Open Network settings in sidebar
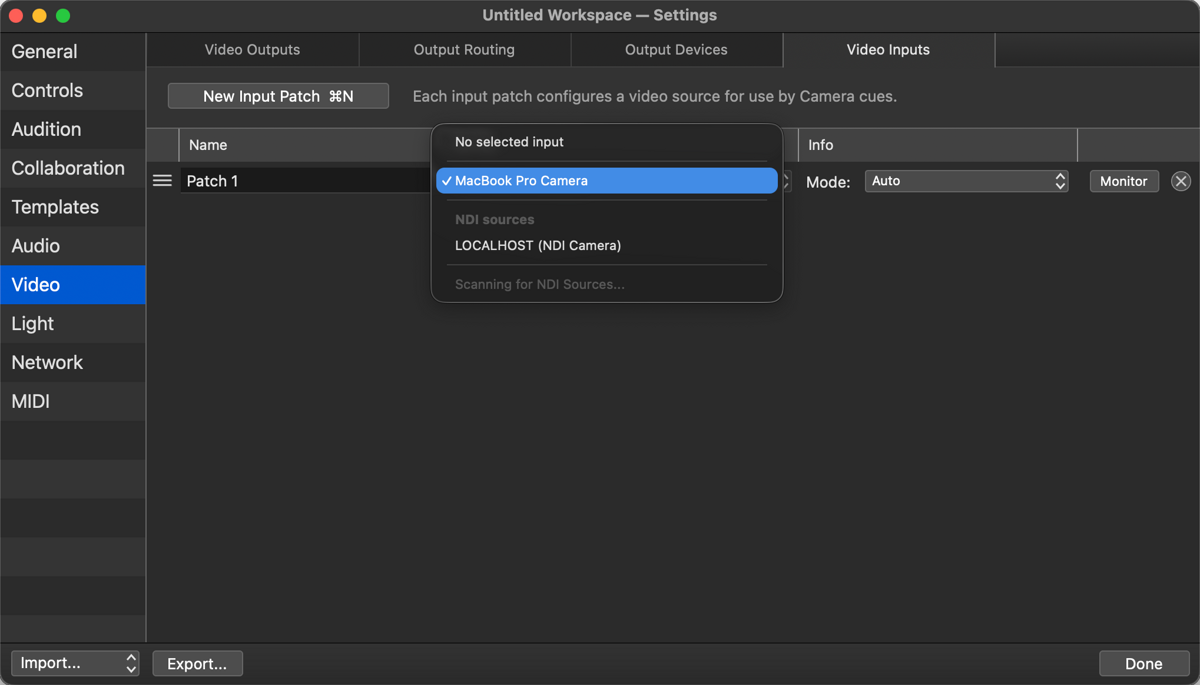Viewport: 1200px width, 685px height. (73, 363)
